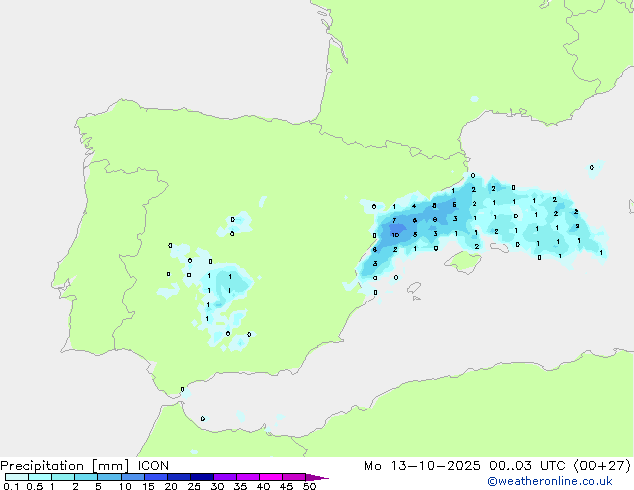Pick the magenta swatch between 40 and 45
Viewport: 634px width, 490px height.
[x=271, y=477]
